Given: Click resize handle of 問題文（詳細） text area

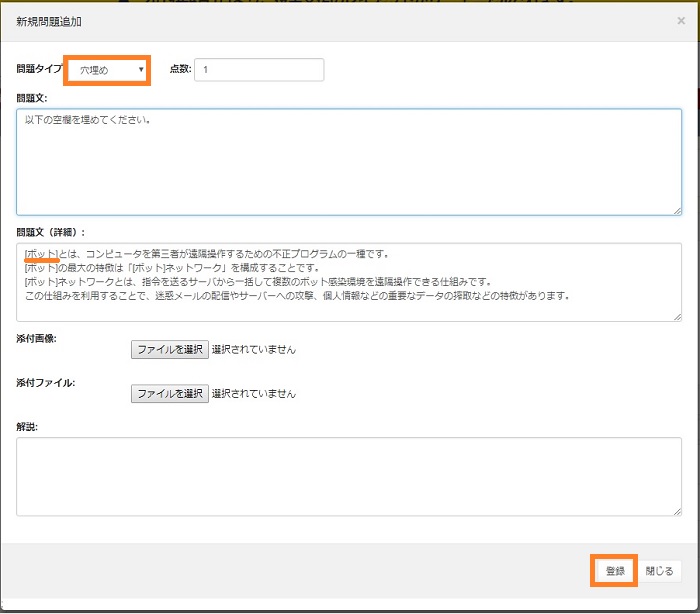Looking at the screenshot, I should [x=676, y=317].
